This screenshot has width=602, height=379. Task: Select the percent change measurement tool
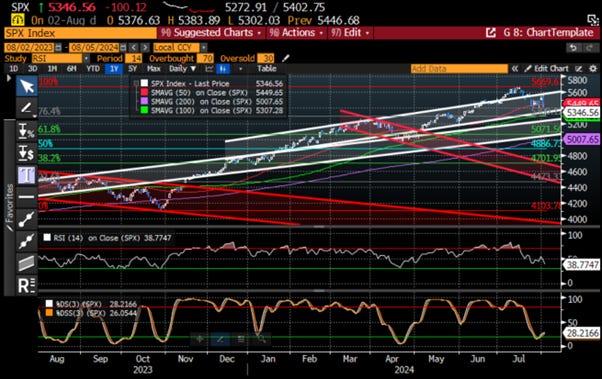[26, 131]
